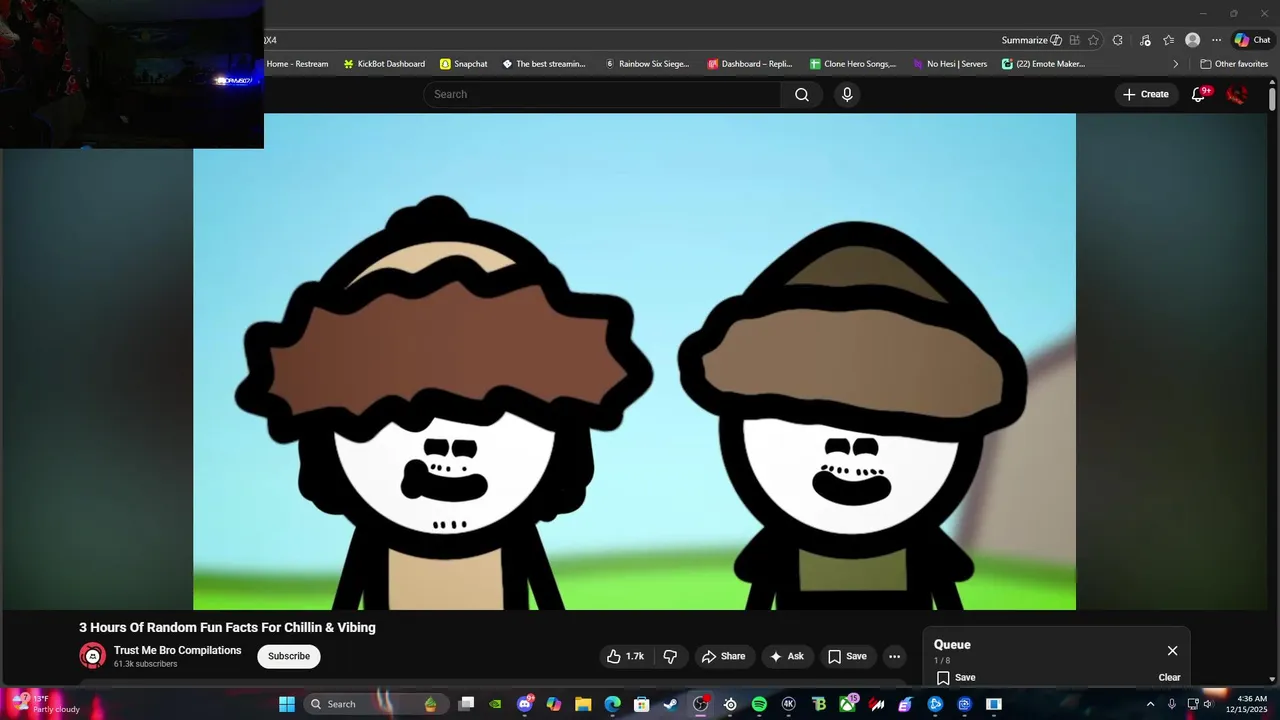Viewport: 1280px width, 720px height.
Task: Show hidden system tray icons
Action: [1150, 704]
